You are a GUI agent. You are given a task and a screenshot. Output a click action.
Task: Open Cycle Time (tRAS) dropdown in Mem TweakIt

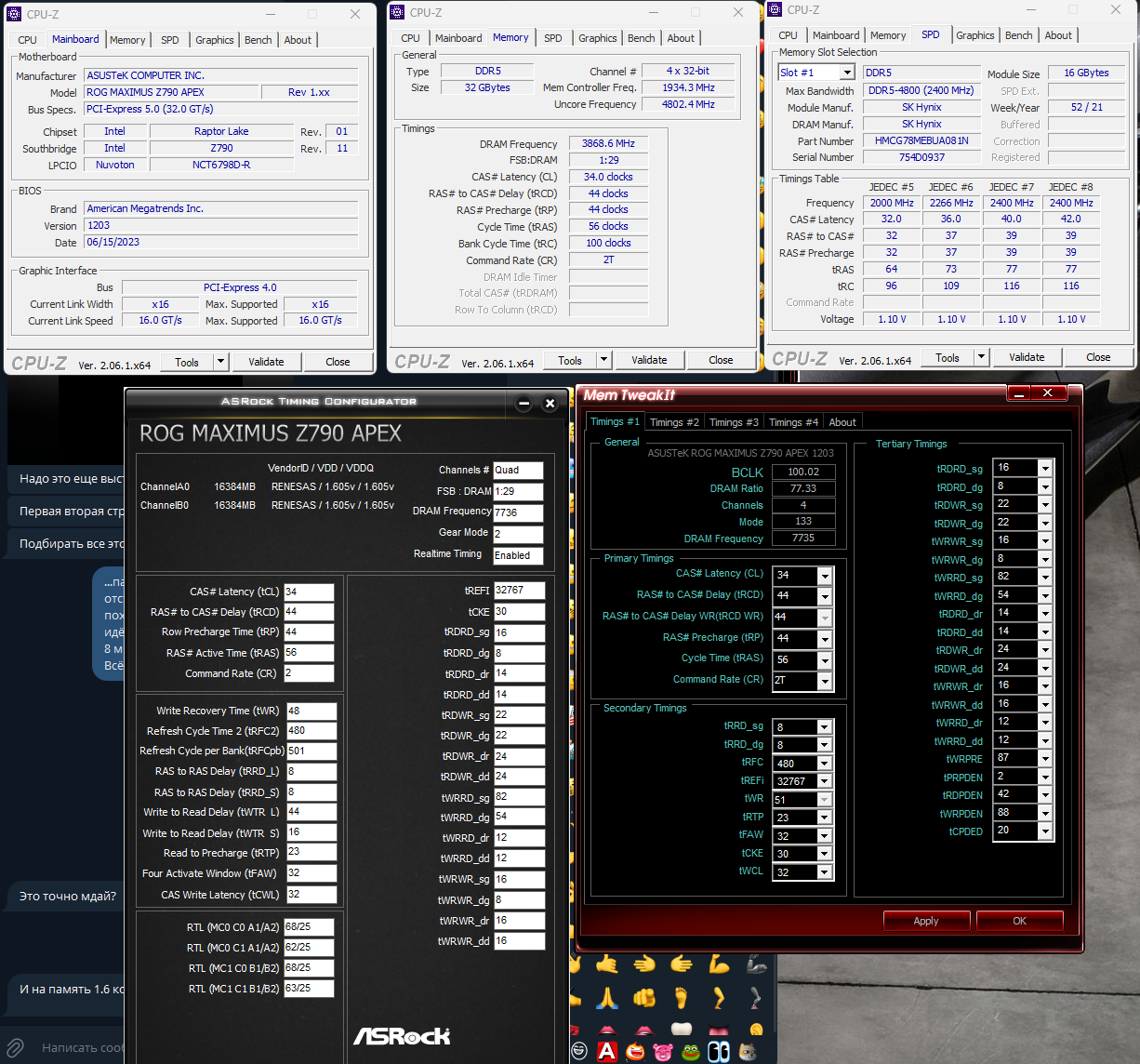(824, 660)
